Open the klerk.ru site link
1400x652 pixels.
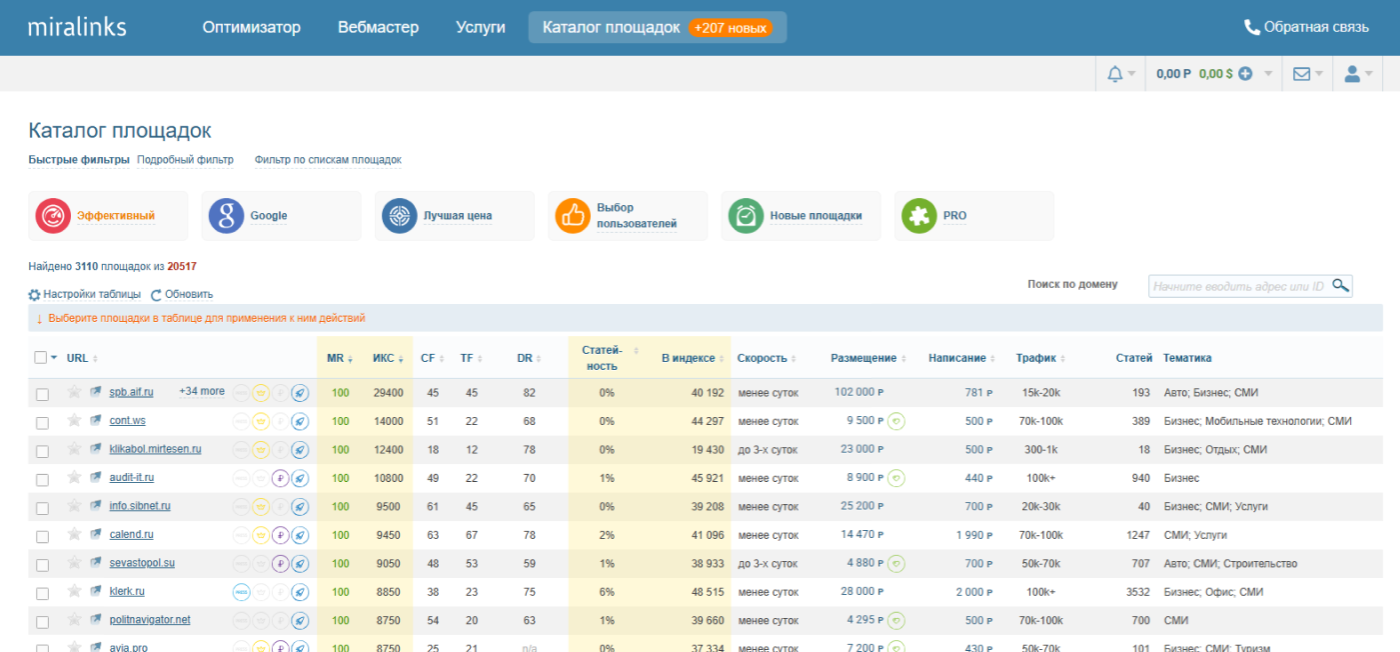[x=127, y=591]
